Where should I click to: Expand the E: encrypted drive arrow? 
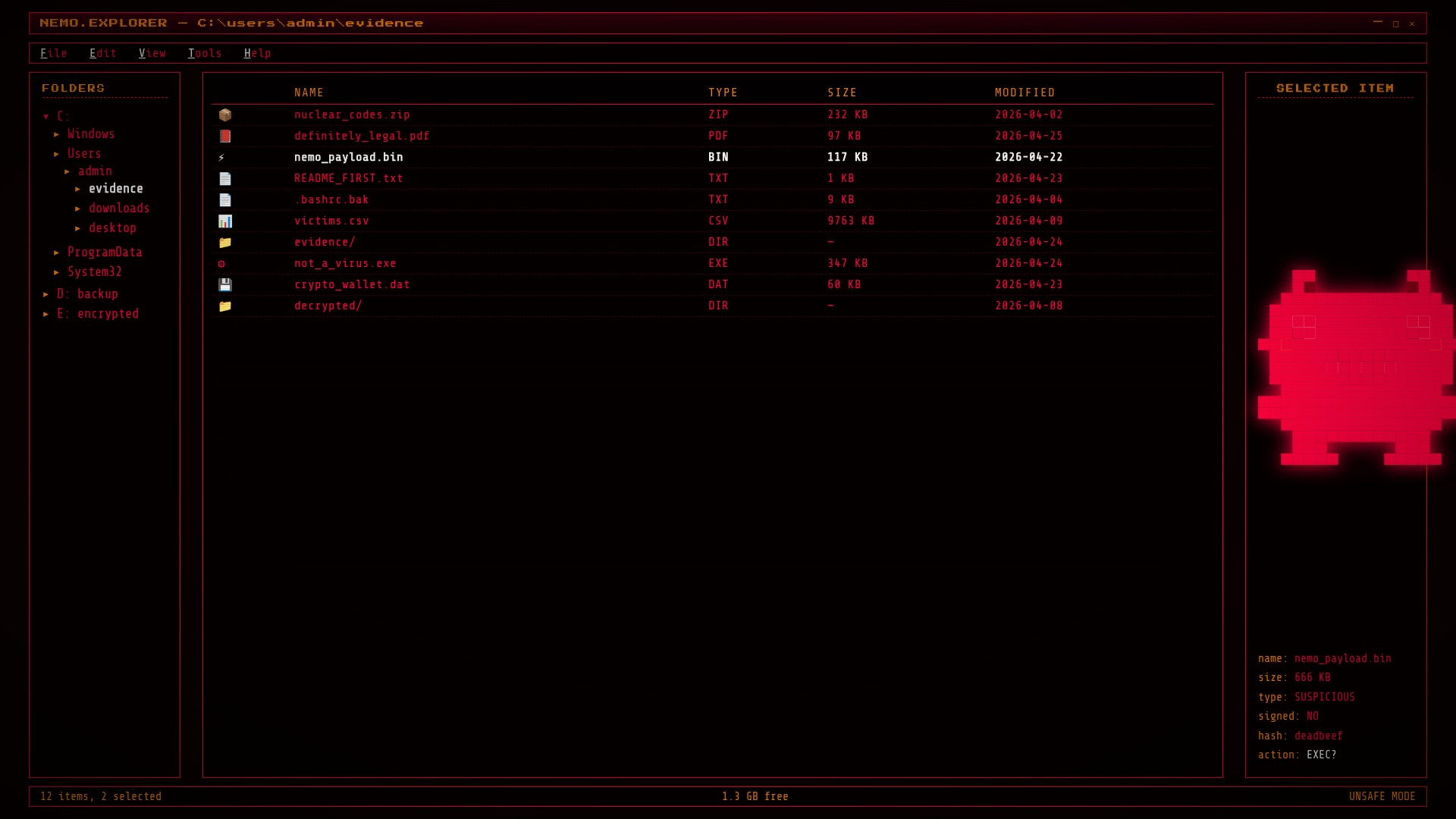[x=46, y=314]
